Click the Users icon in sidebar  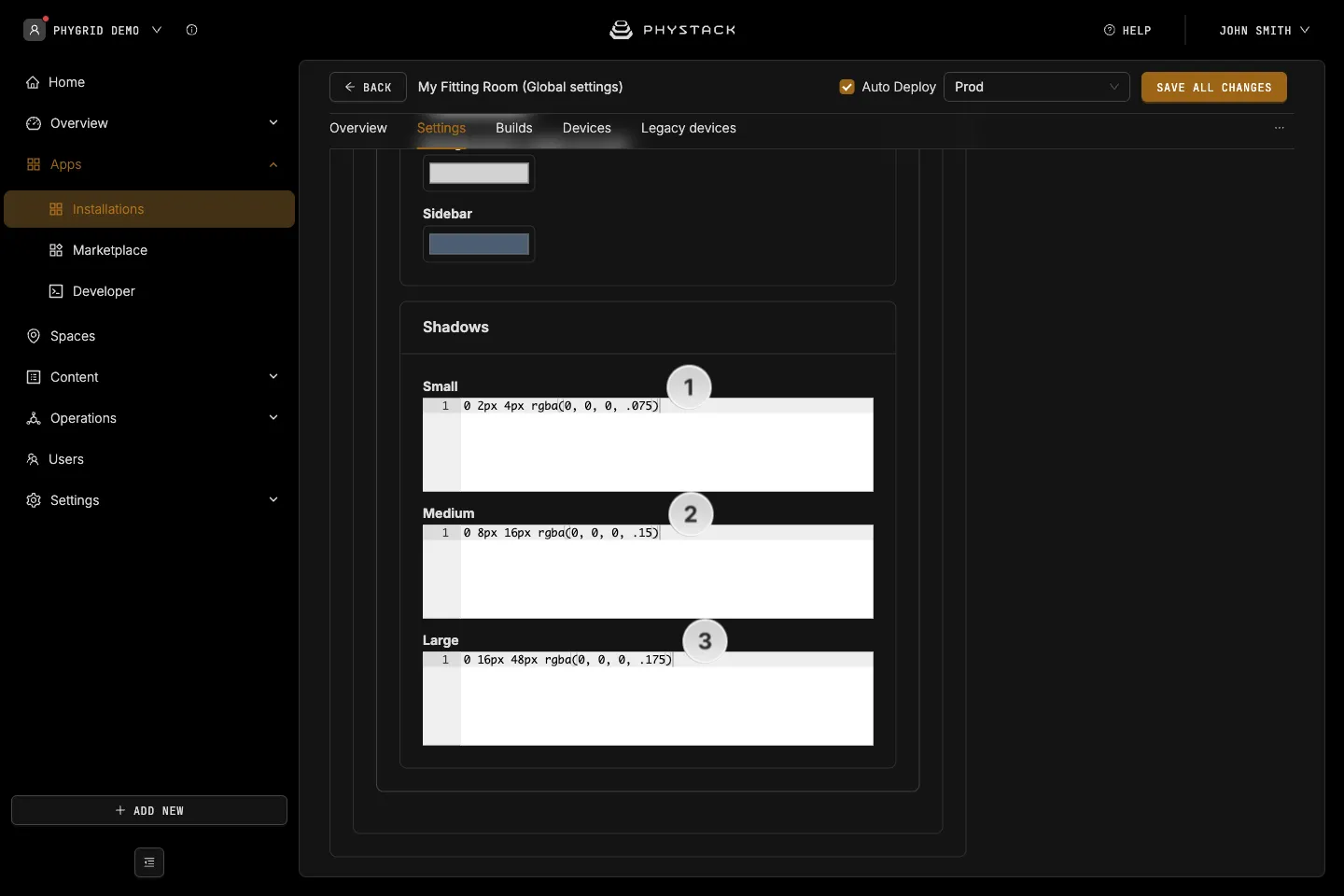pyautogui.click(x=33, y=459)
